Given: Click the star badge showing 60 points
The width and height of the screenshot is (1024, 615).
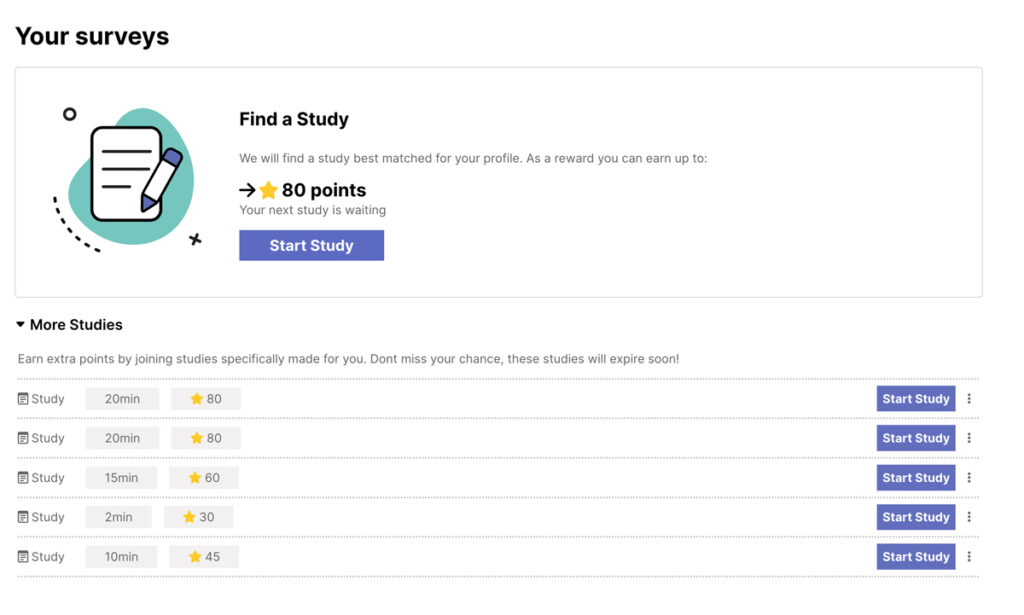Looking at the screenshot, I should [204, 477].
